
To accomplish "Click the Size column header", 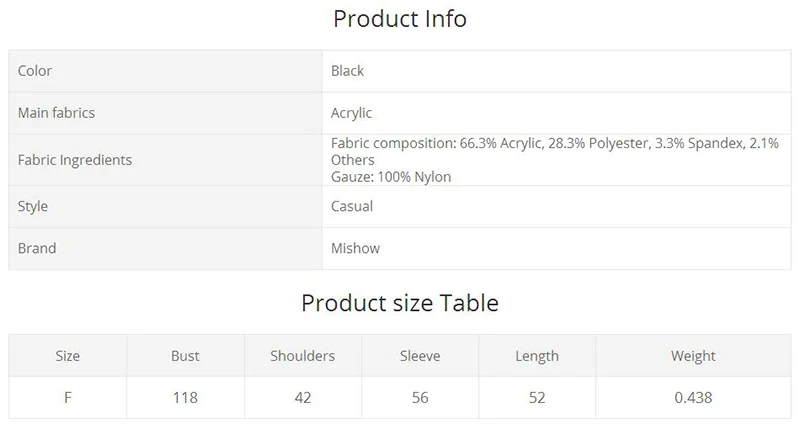I will click(67, 356).
